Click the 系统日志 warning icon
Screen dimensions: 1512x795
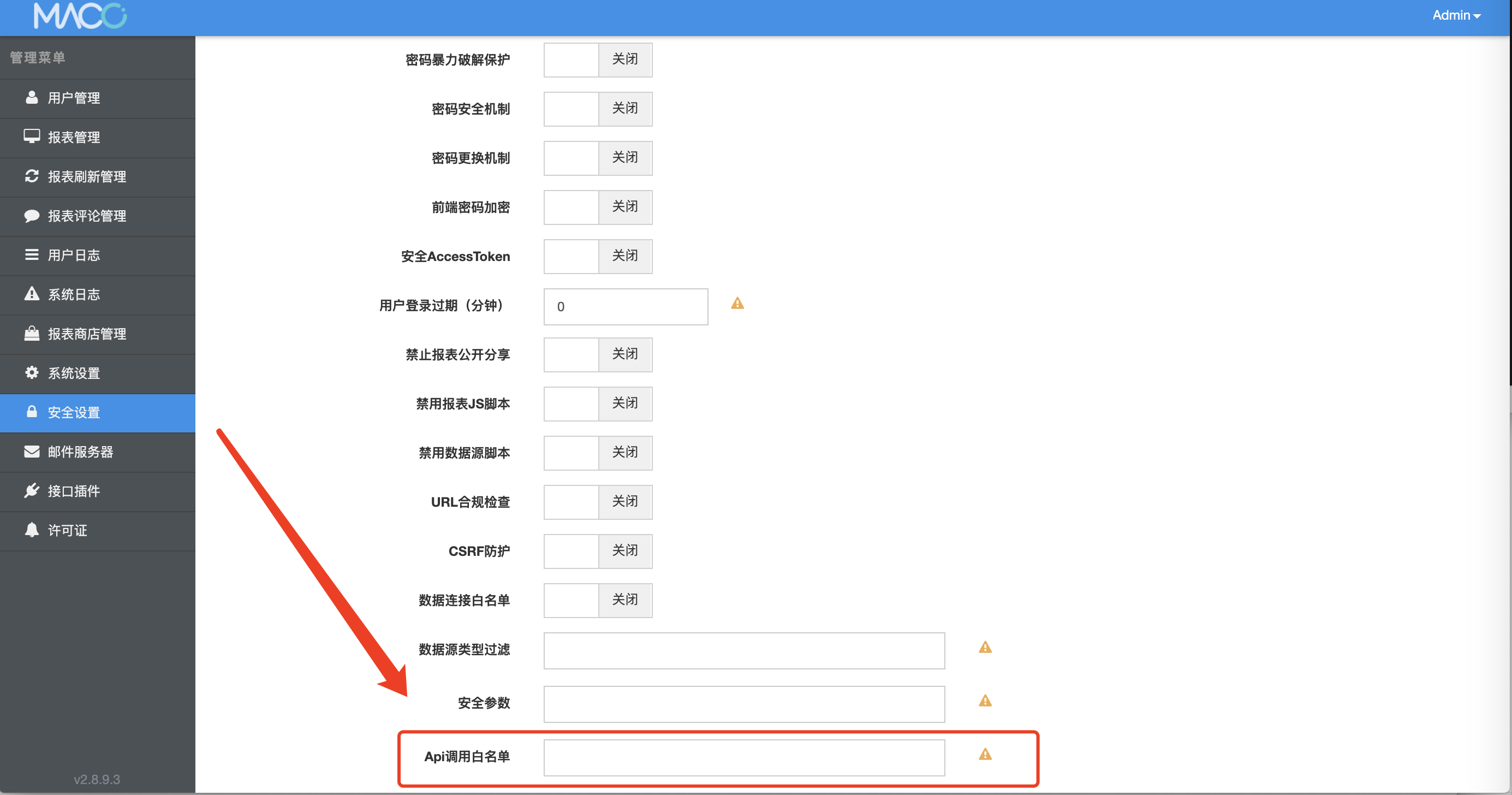pos(32,294)
